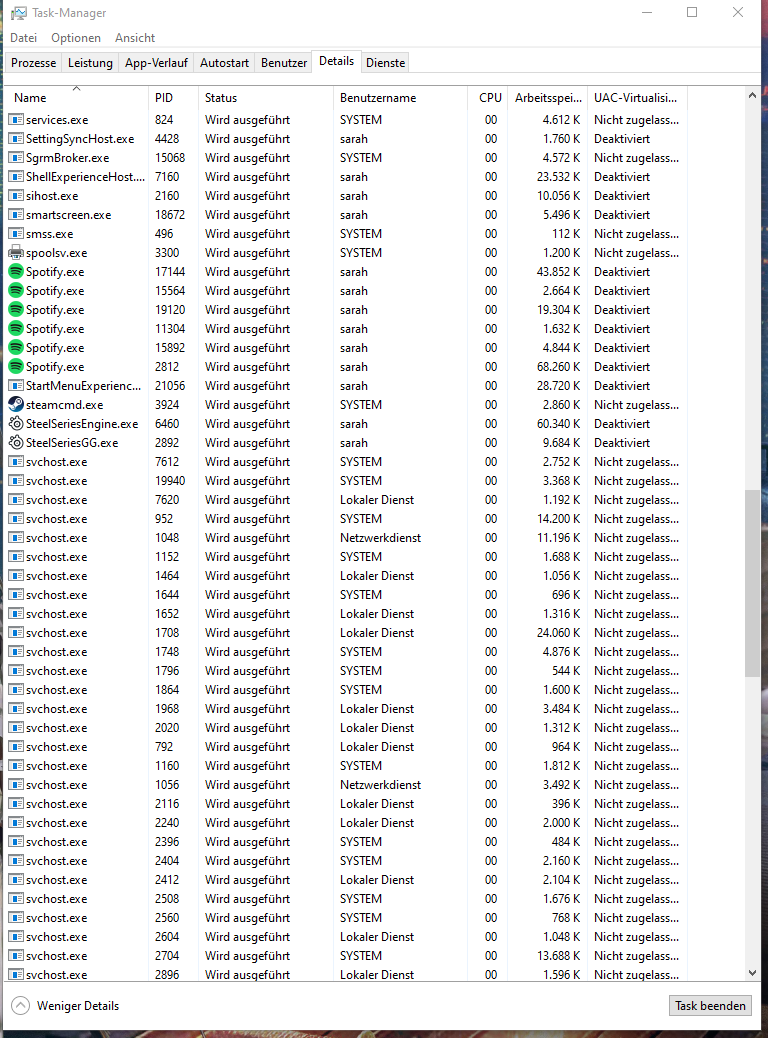
Task: Select svchost.exe row with PID 1864
Action: click(346, 690)
